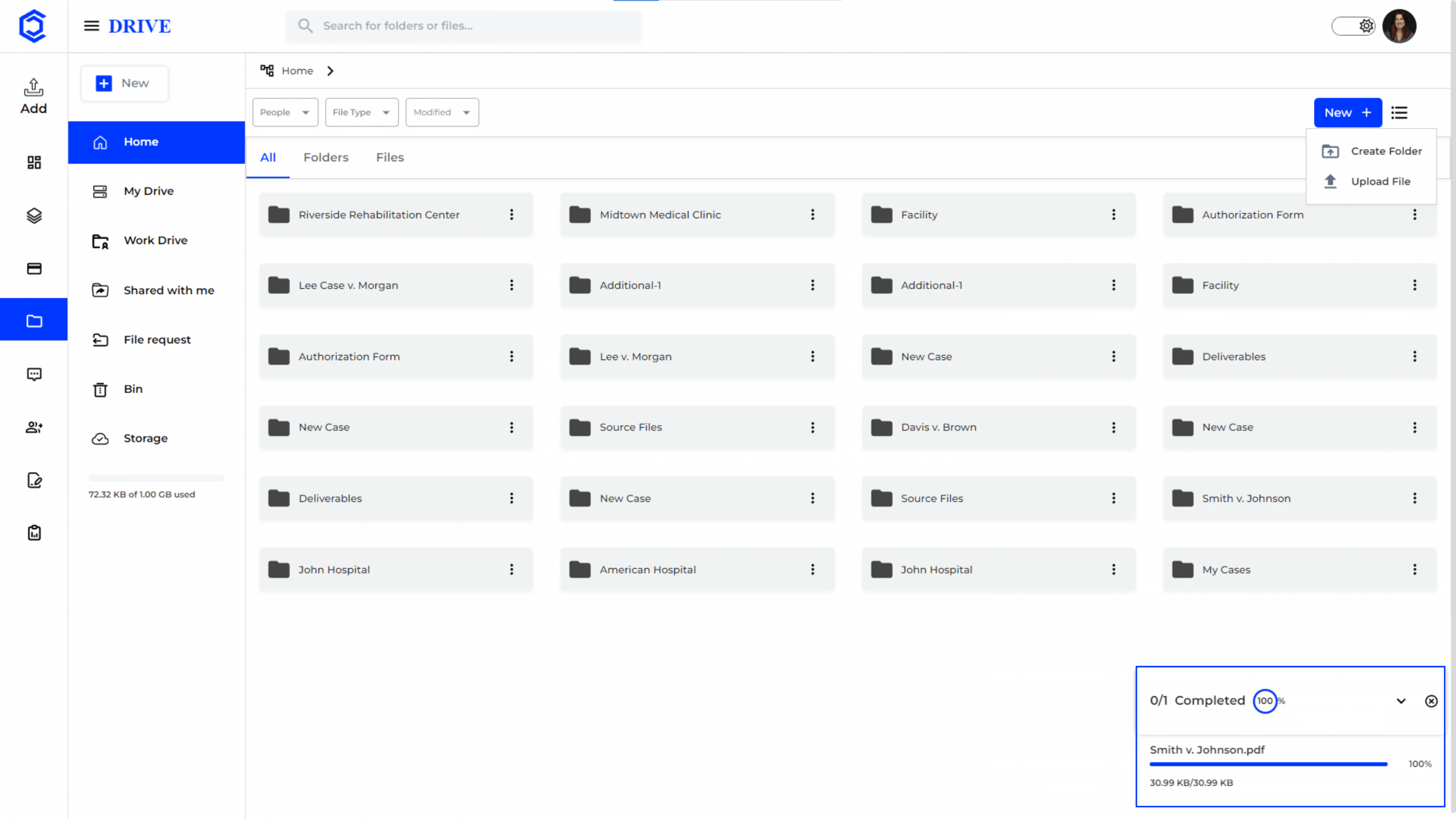
Task: Click the breadcrumb chevron after Home
Action: (x=330, y=71)
